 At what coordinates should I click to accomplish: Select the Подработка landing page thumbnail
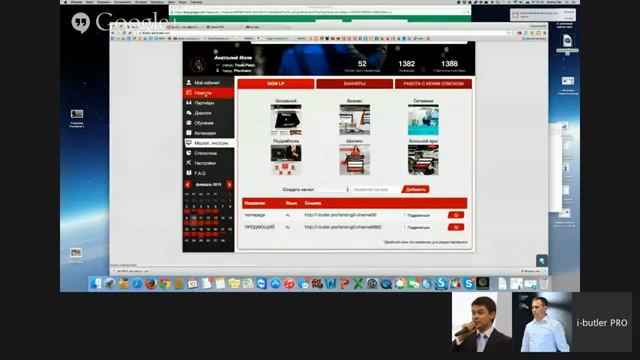[286, 160]
